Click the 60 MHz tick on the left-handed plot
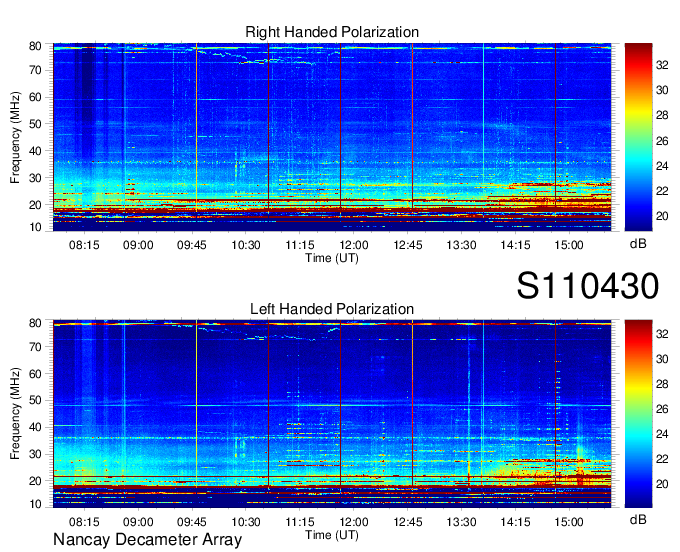 (x=35, y=374)
